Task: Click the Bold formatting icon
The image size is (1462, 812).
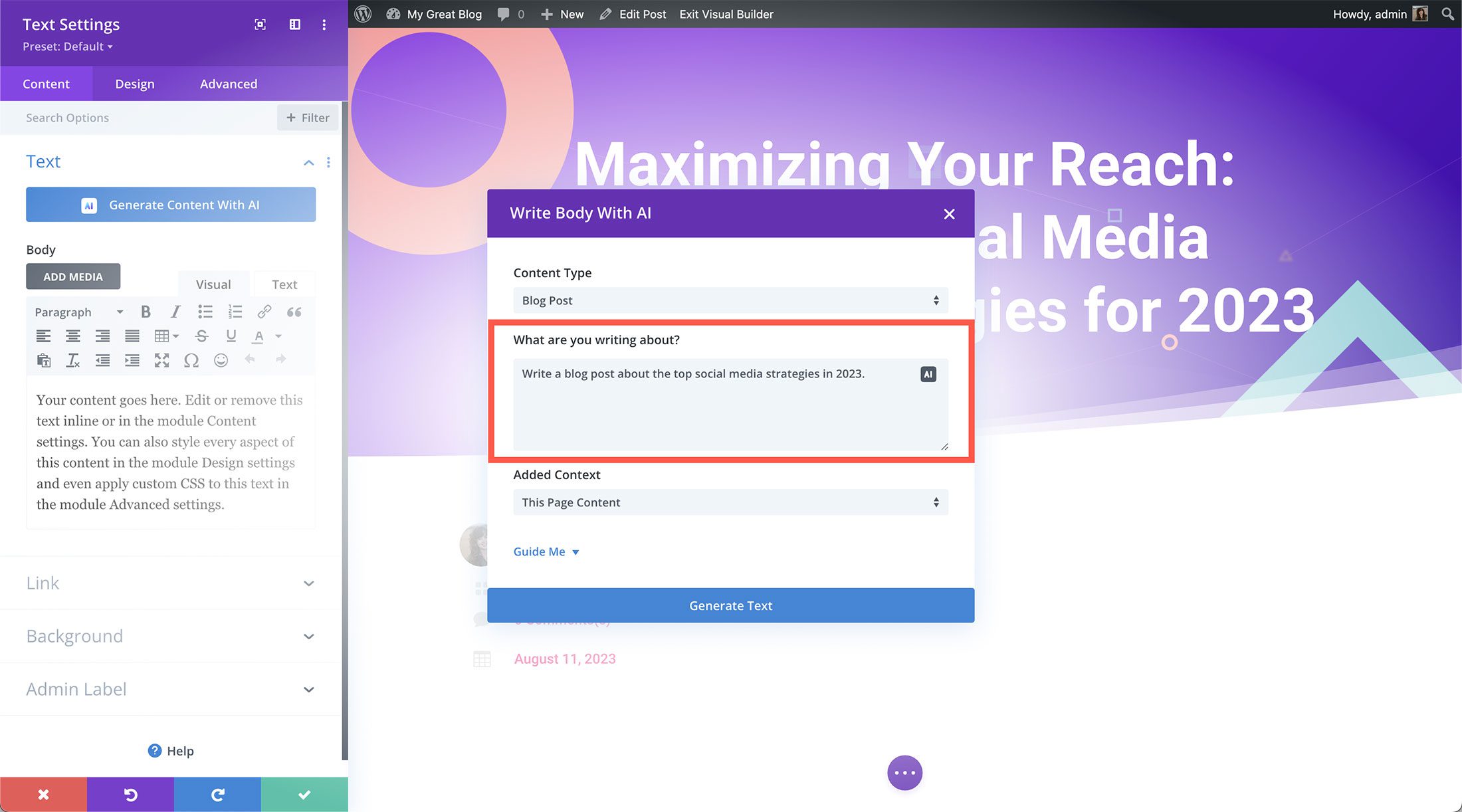Action: coord(145,311)
